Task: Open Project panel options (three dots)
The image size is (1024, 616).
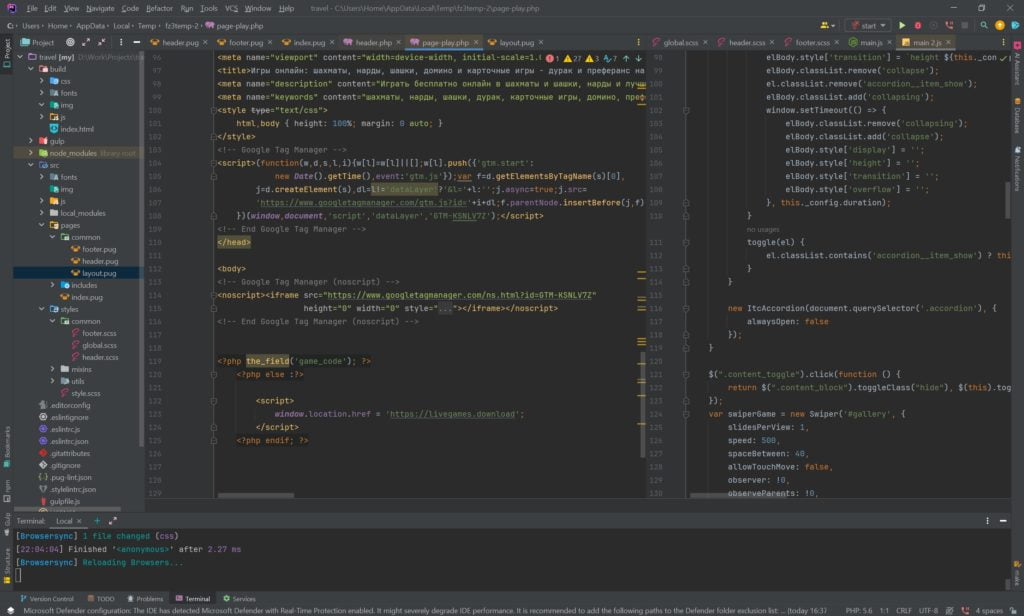Action: tap(121, 43)
